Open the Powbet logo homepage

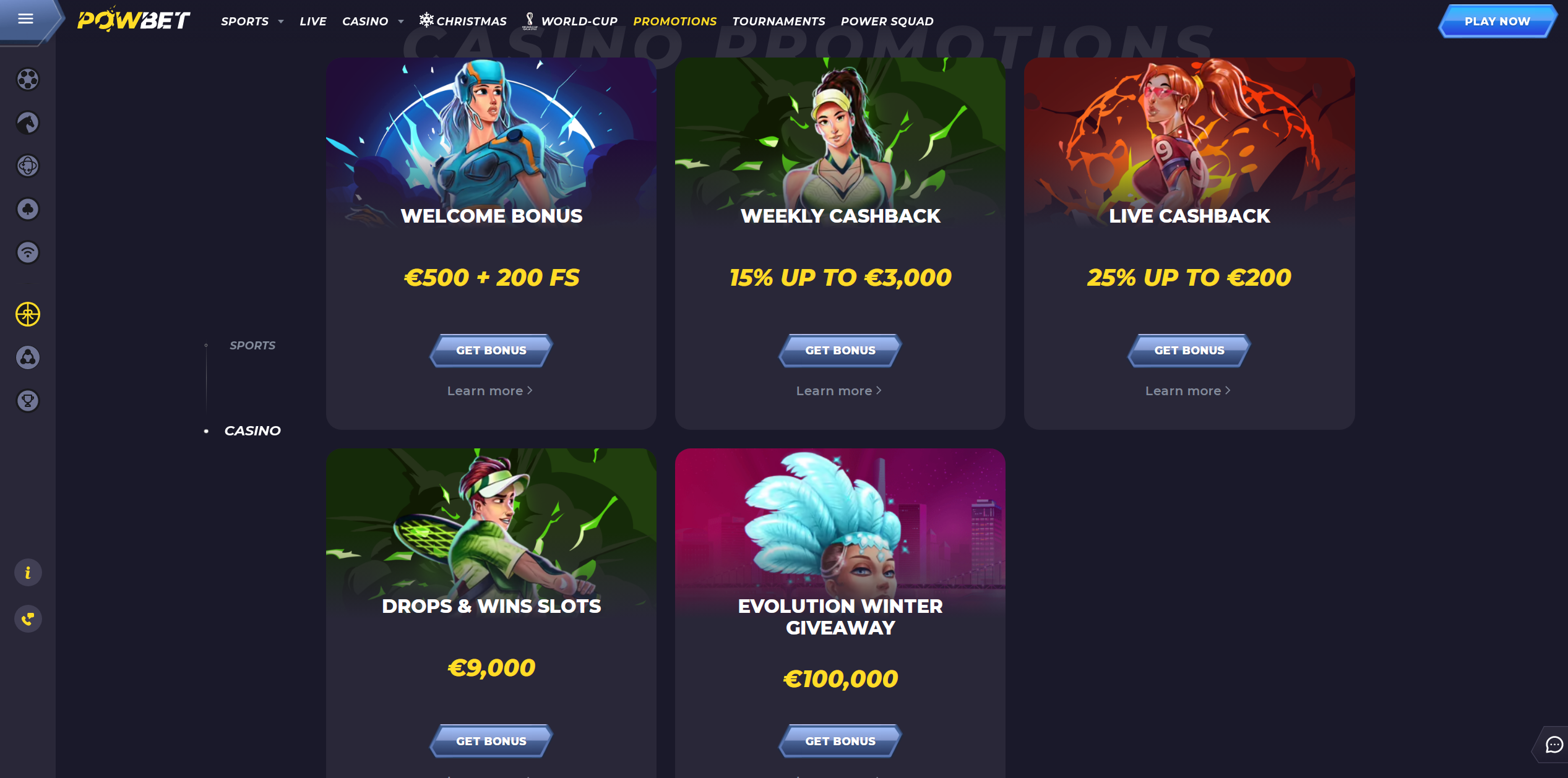(133, 19)
